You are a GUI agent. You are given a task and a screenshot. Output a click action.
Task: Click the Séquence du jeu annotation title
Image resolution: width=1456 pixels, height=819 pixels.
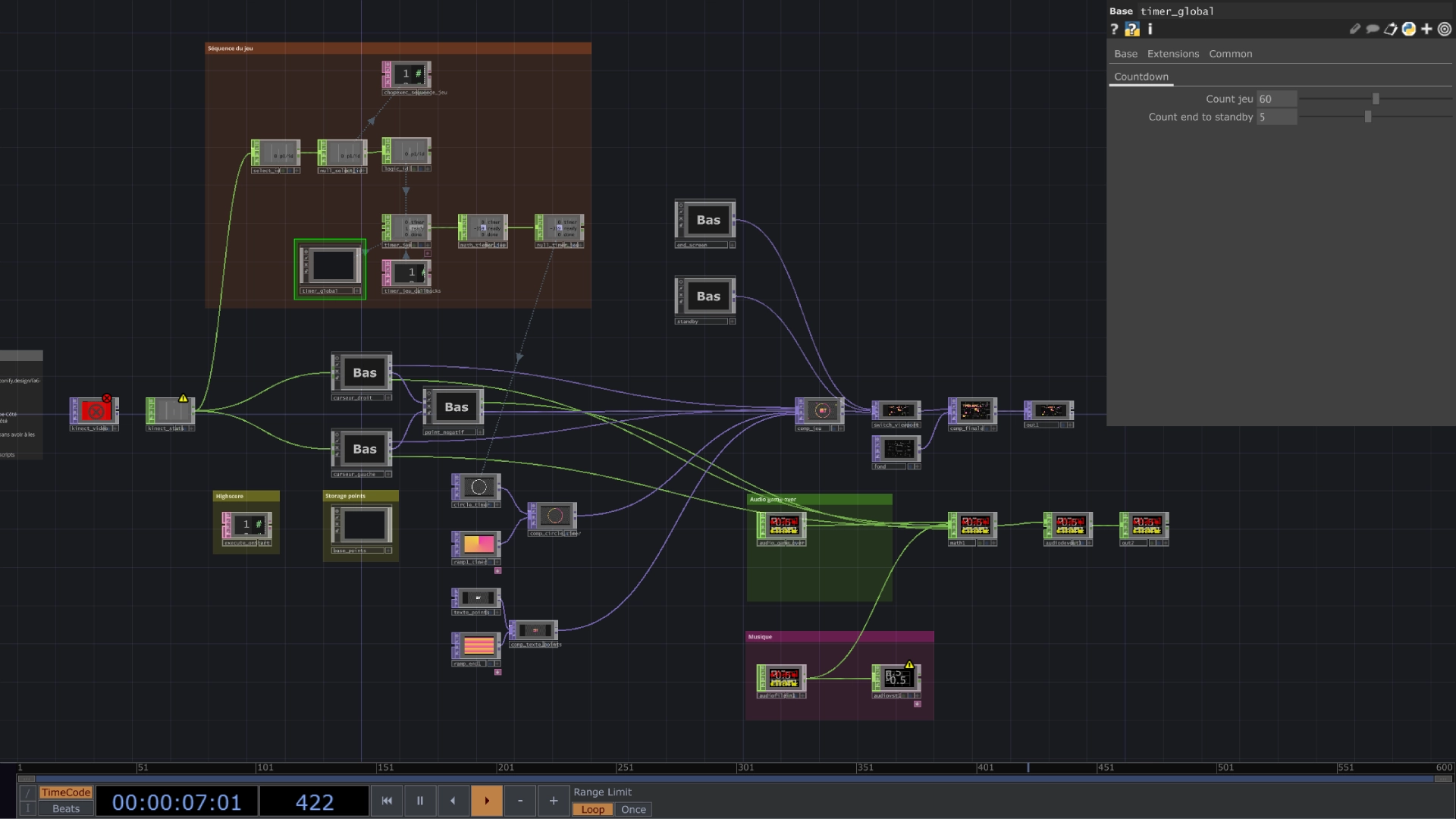coord(231,49)
